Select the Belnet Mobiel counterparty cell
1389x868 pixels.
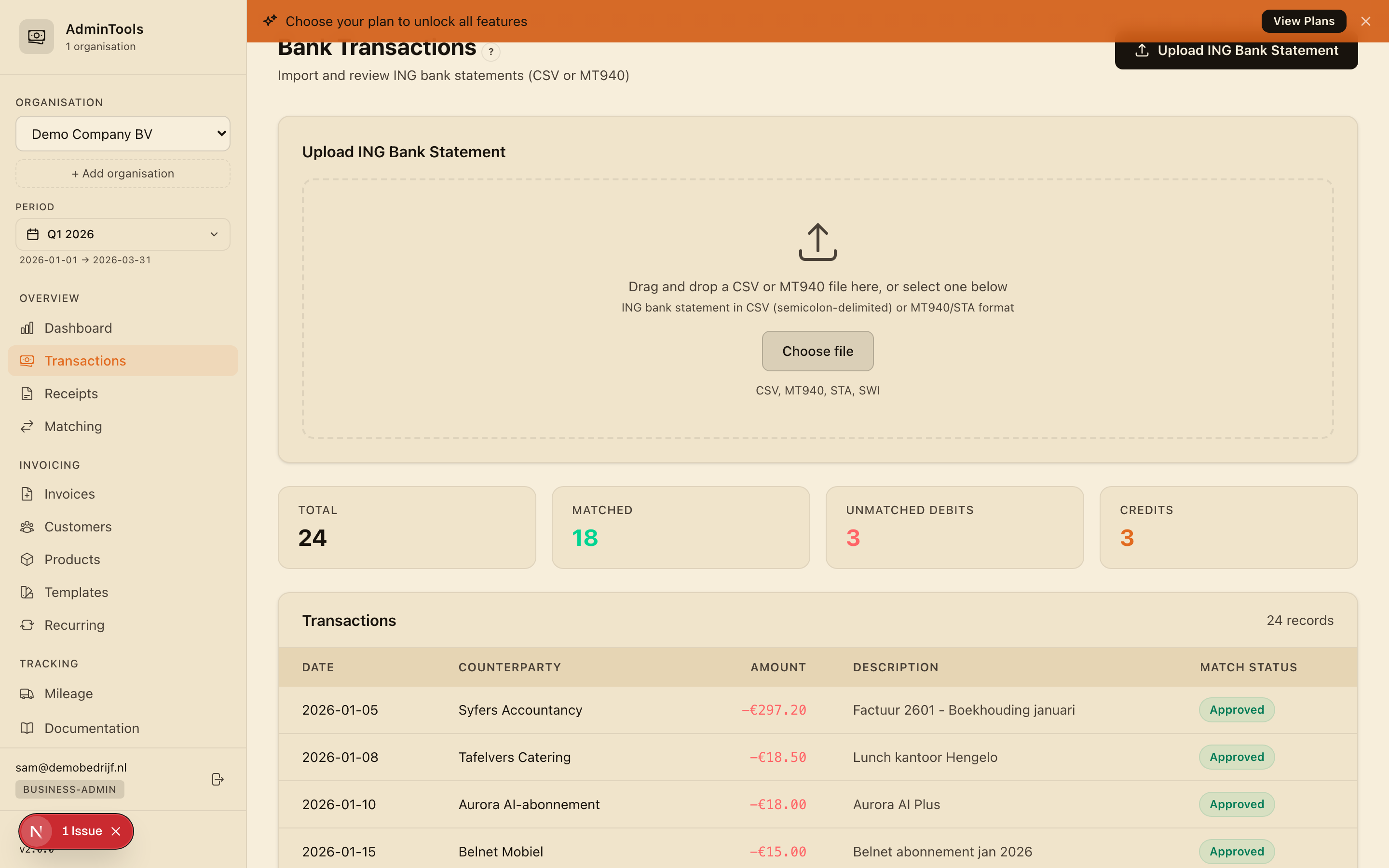tap(501, 851)
